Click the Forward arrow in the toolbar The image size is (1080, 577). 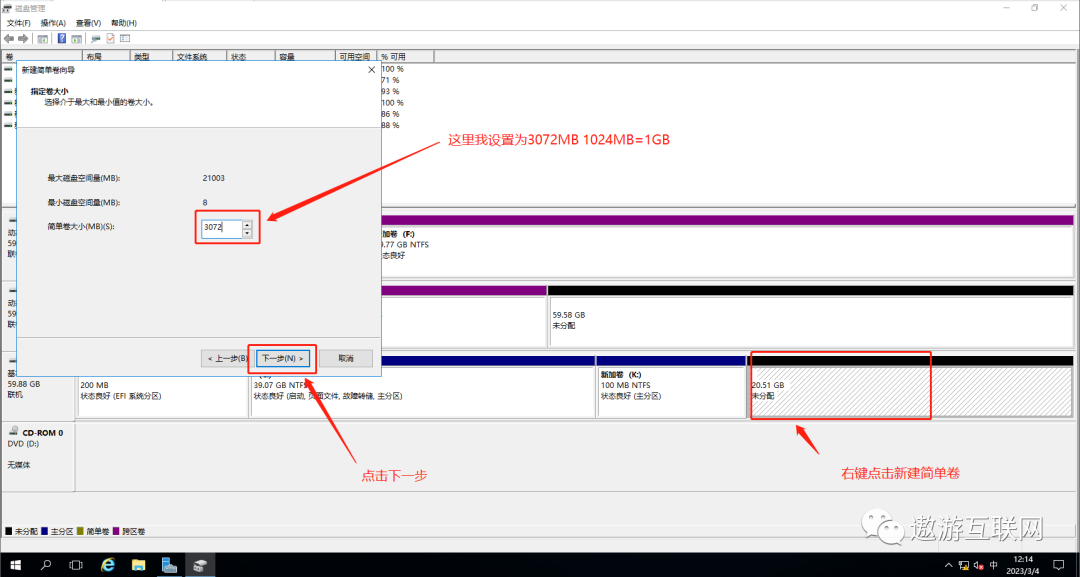[23, 39]
